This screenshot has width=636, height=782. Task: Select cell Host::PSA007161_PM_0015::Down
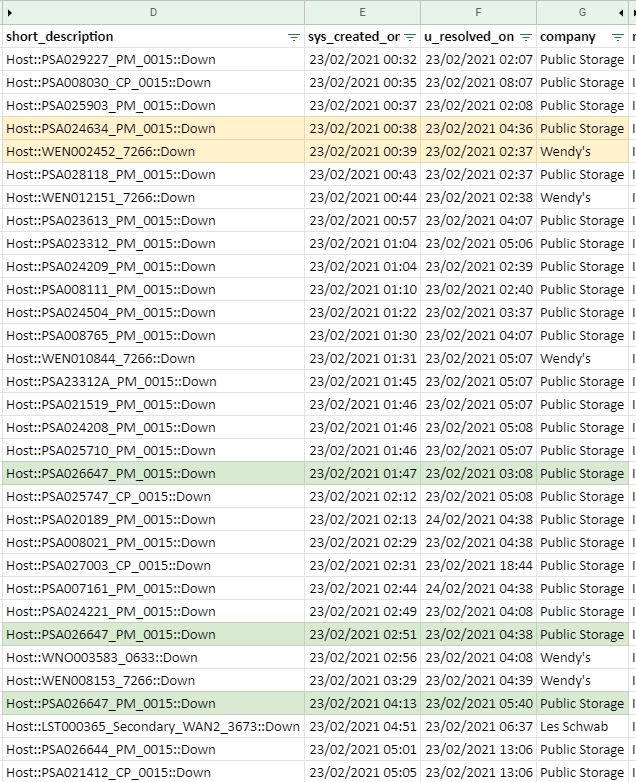[x=154, y=588]
